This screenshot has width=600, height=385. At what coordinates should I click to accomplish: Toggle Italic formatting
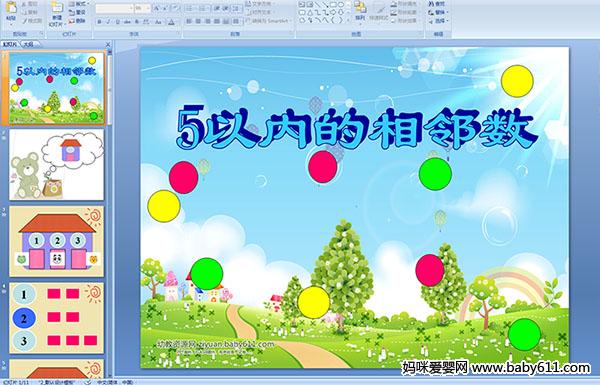click(x=108, y=22)
